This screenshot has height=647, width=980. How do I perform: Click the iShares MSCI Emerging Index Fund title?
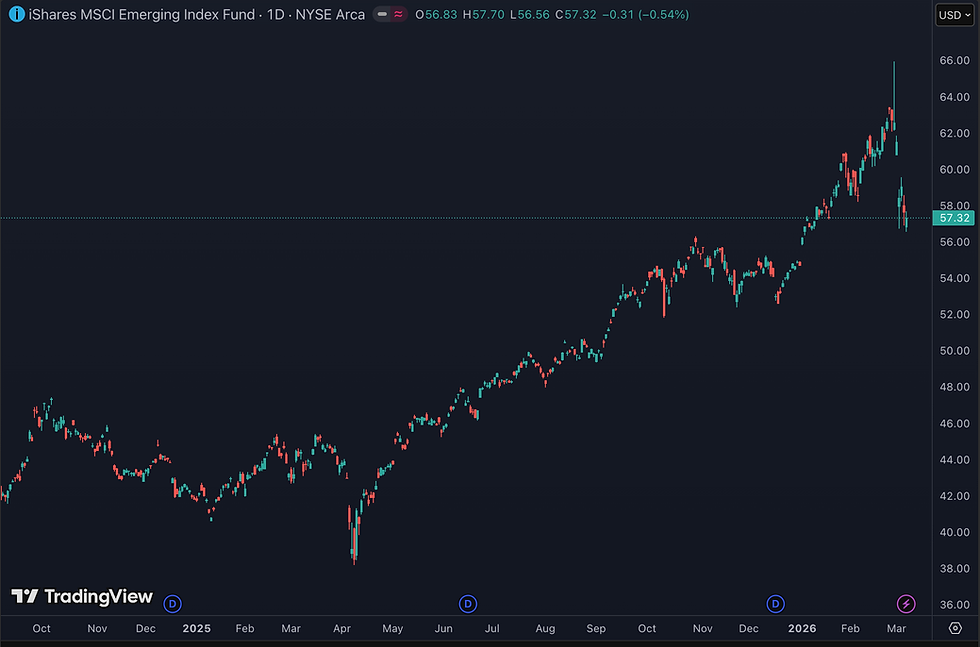(x=142, y=14)
